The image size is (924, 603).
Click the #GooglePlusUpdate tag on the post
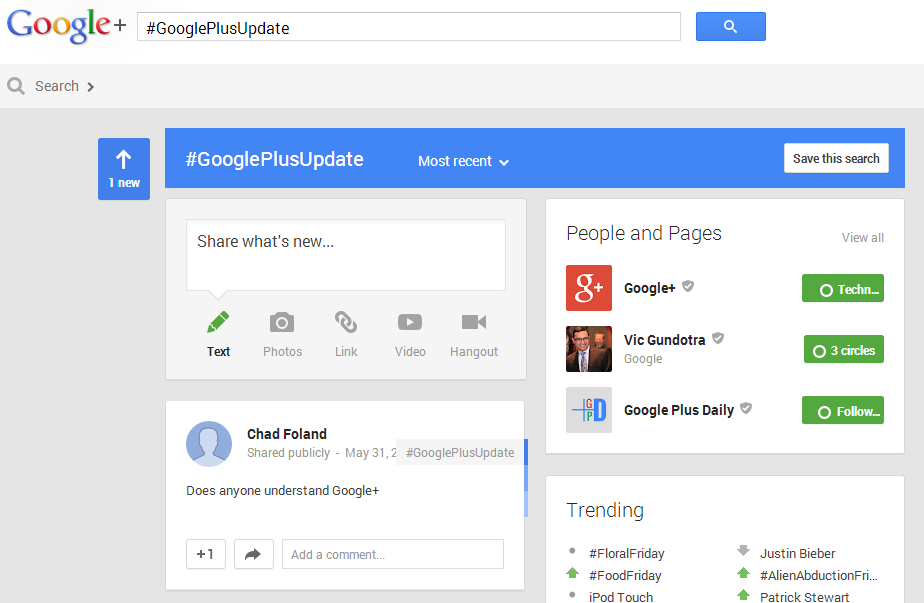coord(460,453)
